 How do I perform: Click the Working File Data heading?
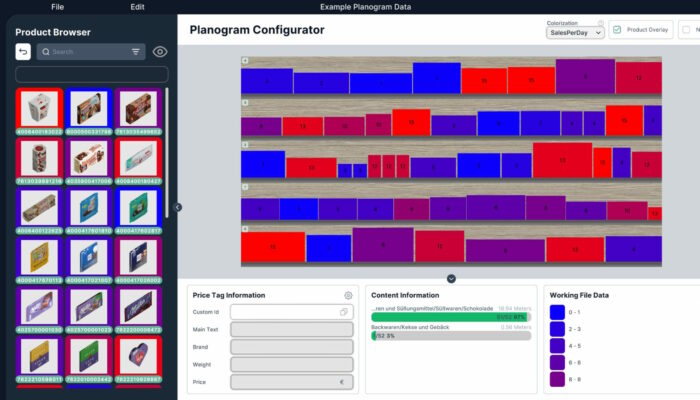click(x=579, y=295)
